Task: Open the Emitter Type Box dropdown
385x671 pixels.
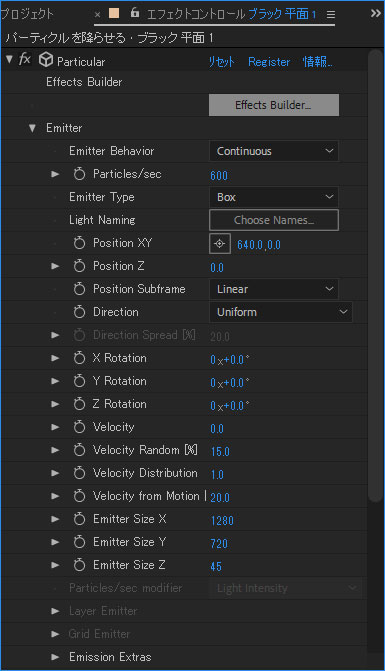Action: (x=274, y=197)
